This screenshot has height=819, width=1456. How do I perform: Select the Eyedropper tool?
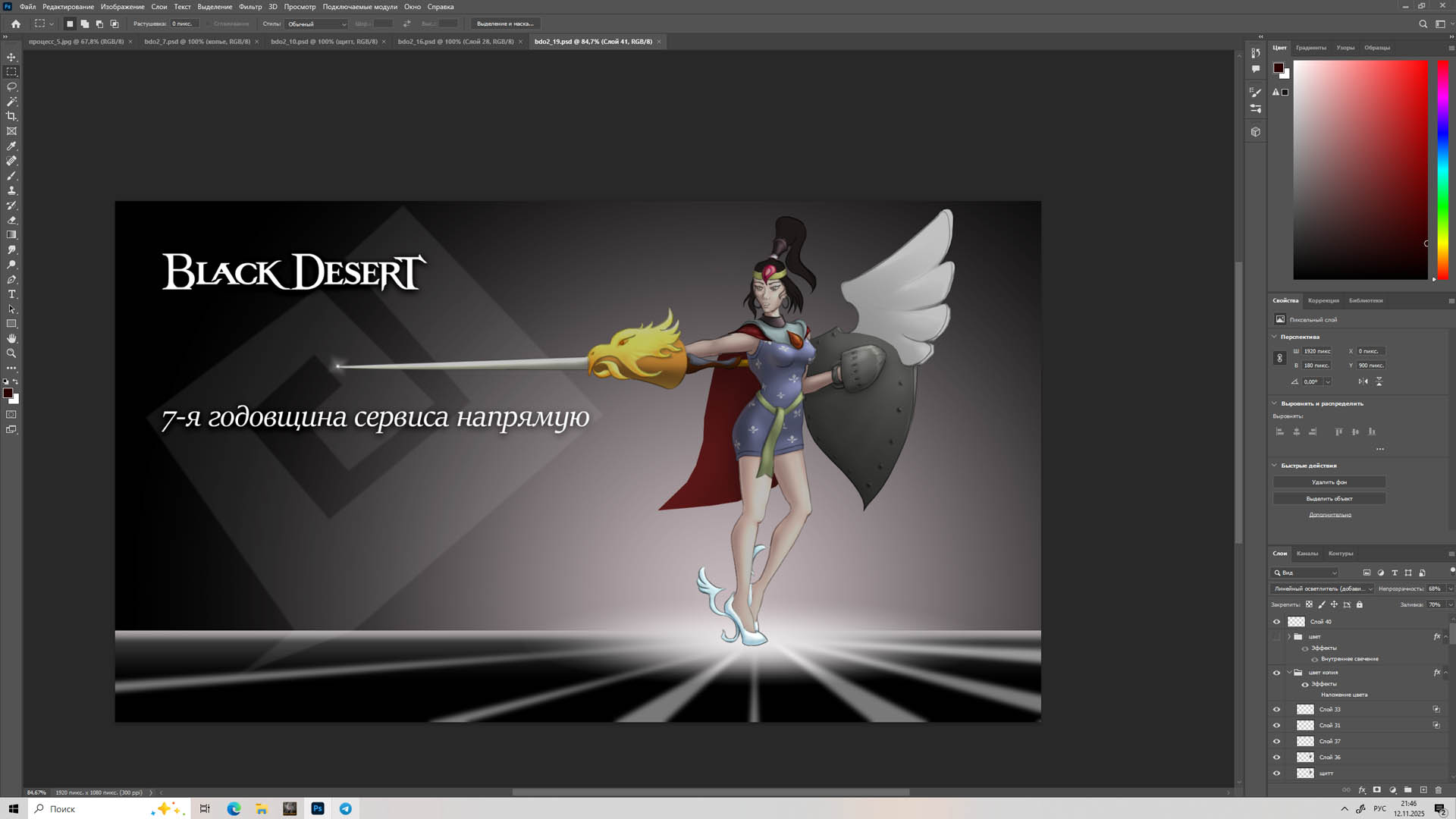click(x=11, y=146)
